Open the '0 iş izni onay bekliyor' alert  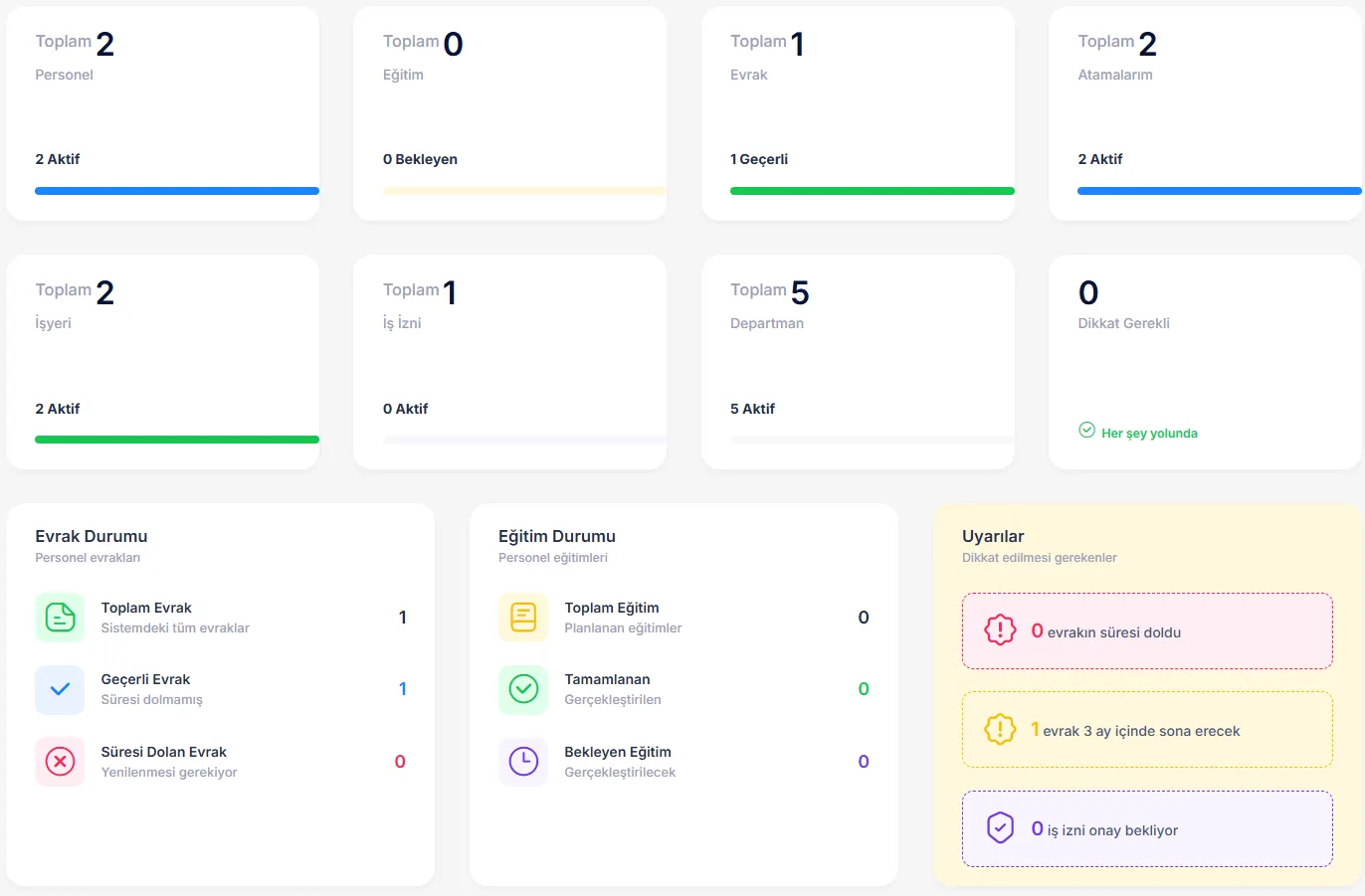[1147, 828]
